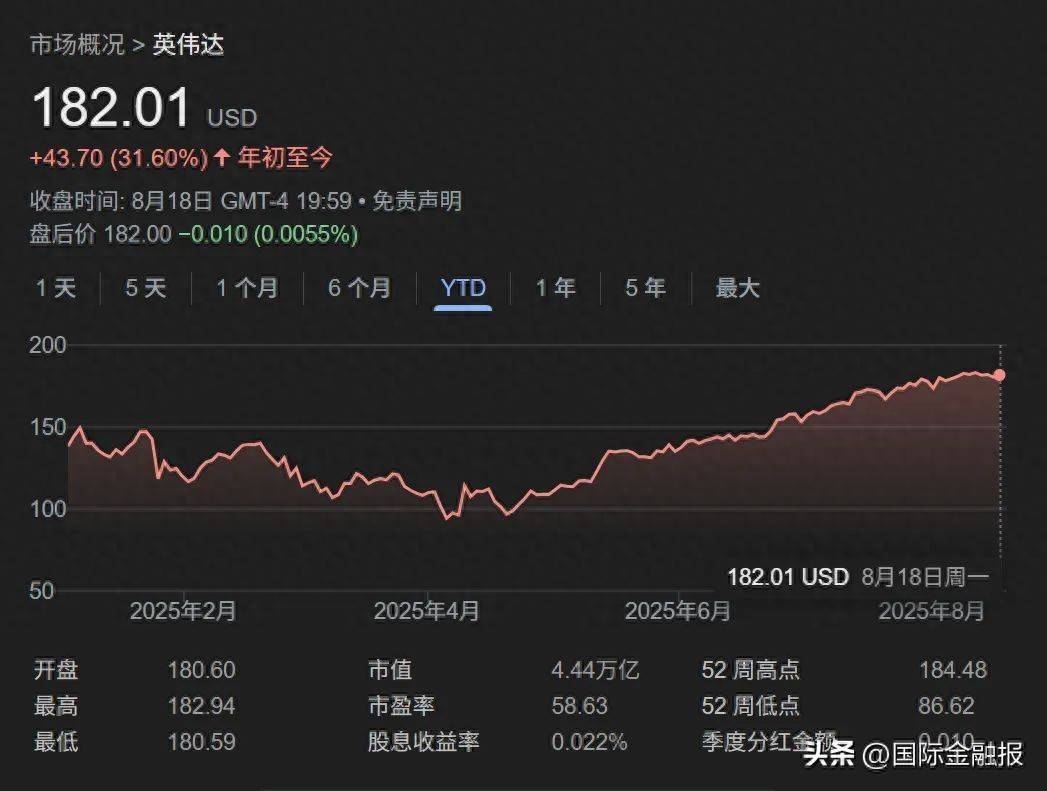Click the 184.48 52-week high value
Screen dimensions: 1047x791
coord(953,670)
